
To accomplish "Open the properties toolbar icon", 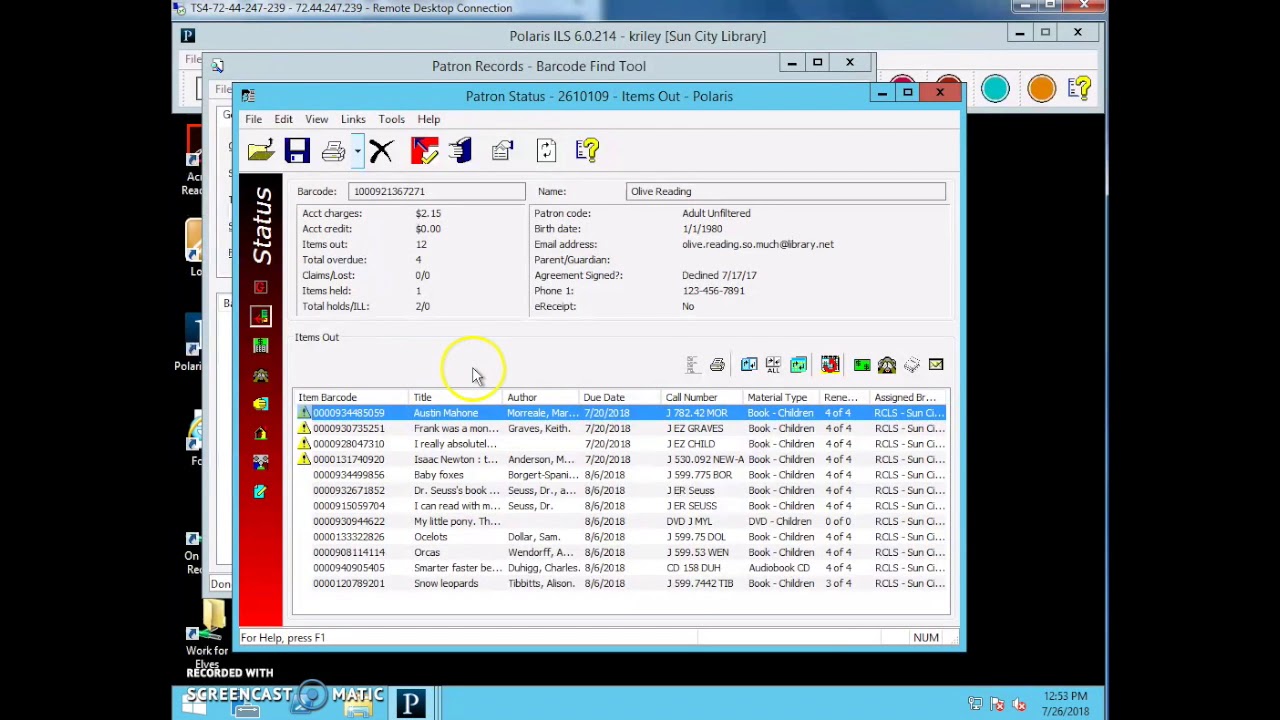I will pos(503,151).
